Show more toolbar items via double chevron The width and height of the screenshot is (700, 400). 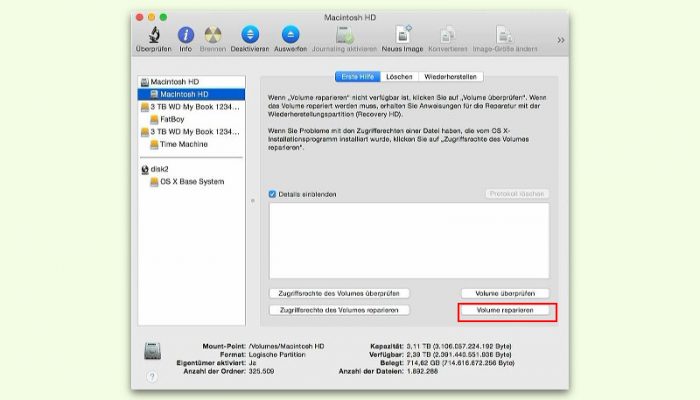pyautogui.click(x=561, y=40)
